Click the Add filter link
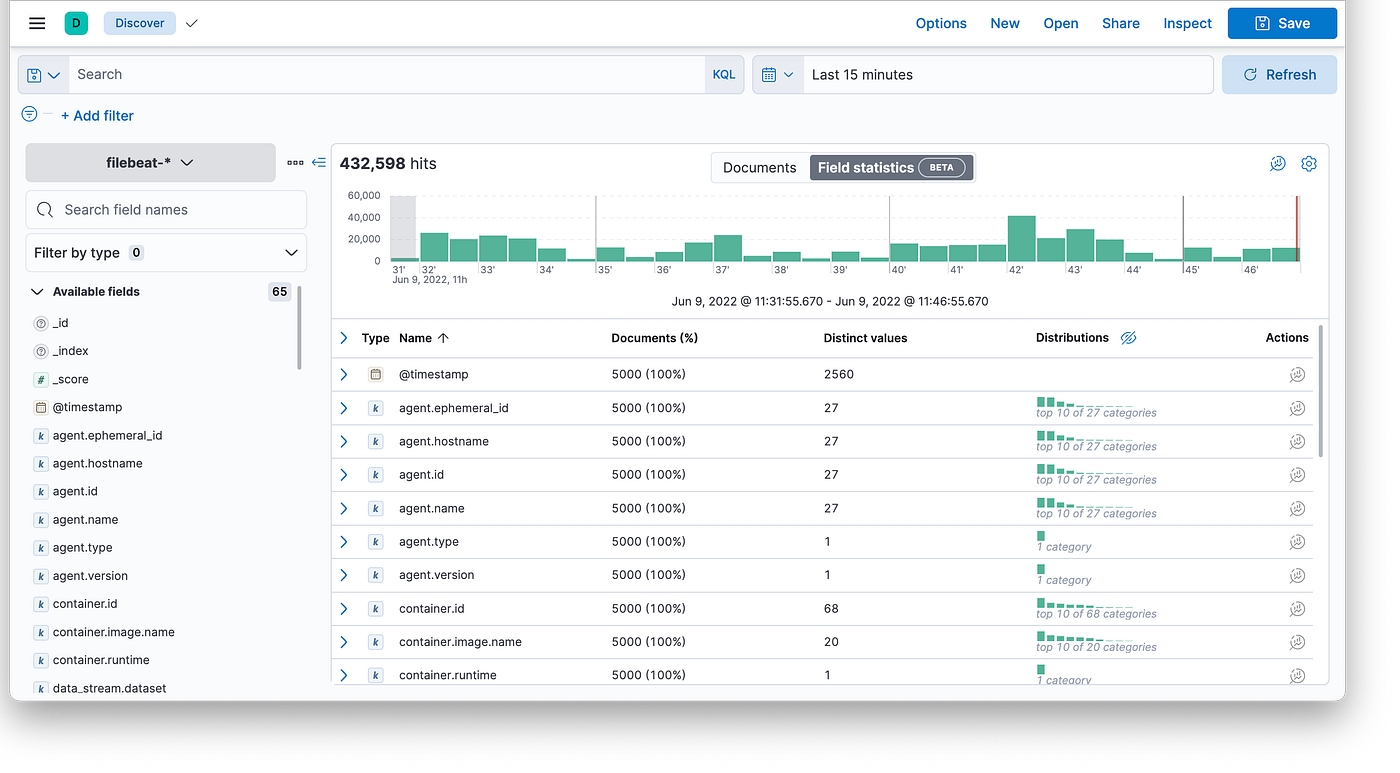This screenshot has height=773, width=1400. pyautogui.click(x=97, y=116)
